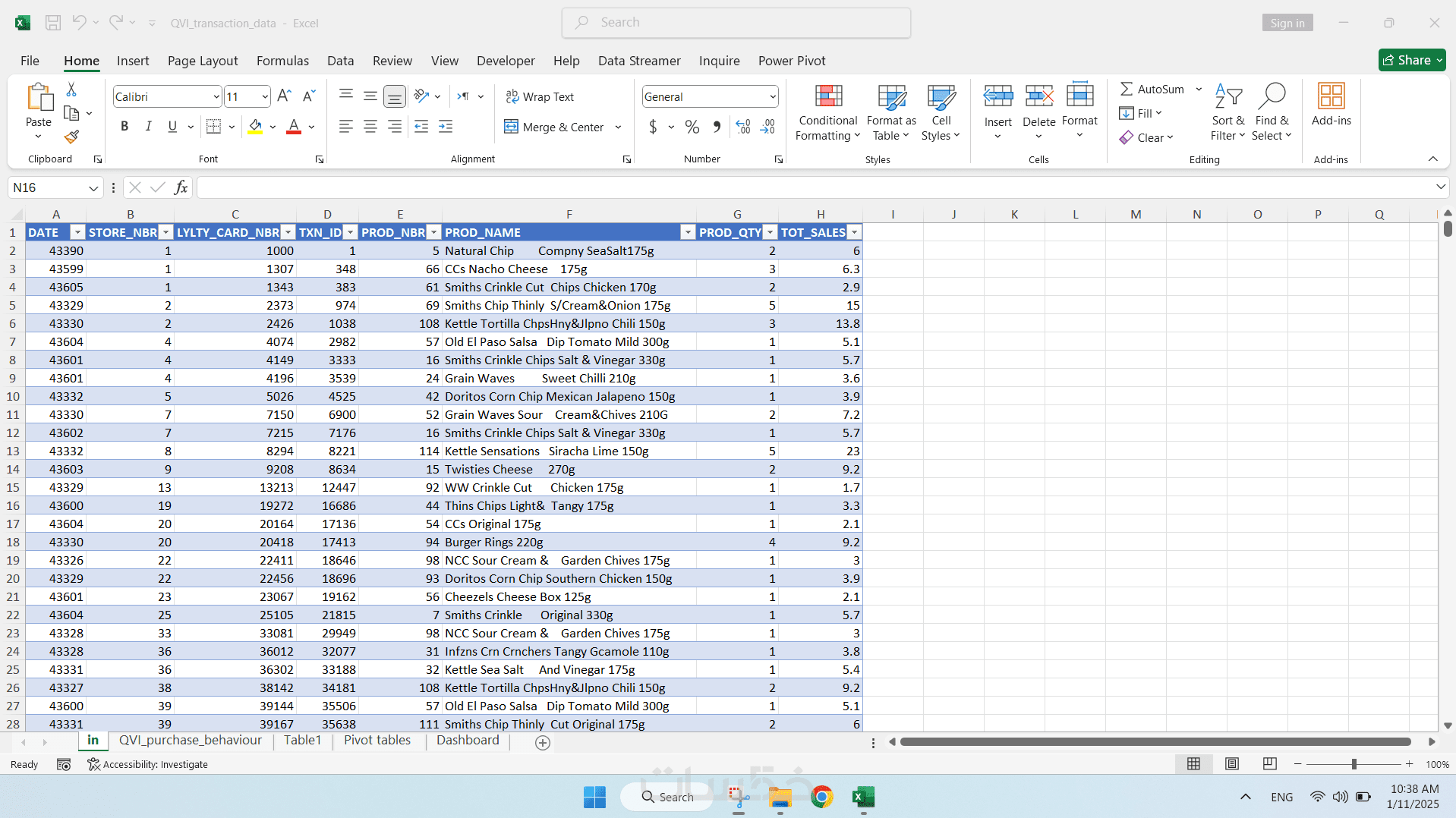Click the Increase Decimal icon
The width and height of the screenshot is (1456, 818).
(743, 127)
